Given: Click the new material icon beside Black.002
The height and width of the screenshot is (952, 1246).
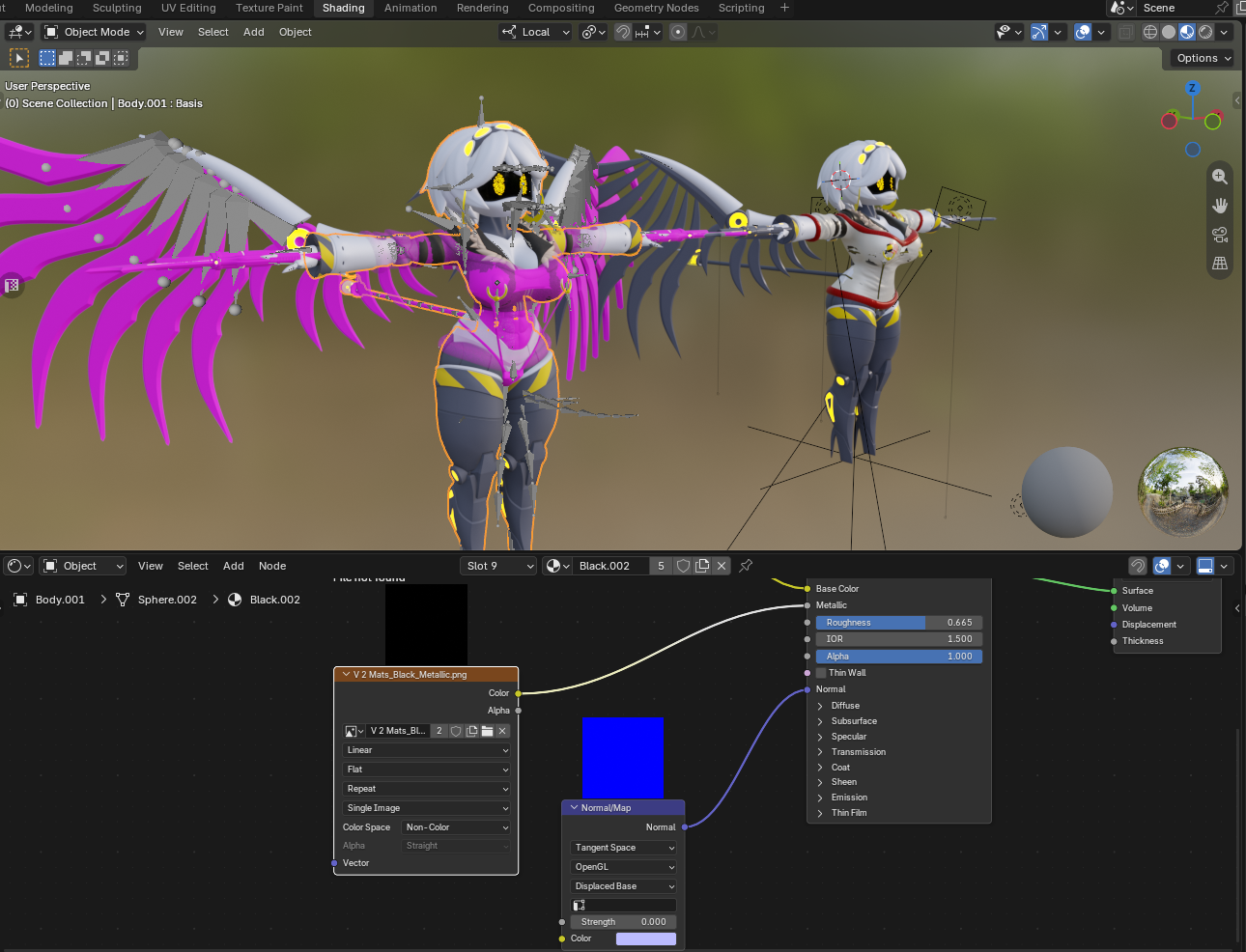Looking at the screenshot, I should pos(702,566).
